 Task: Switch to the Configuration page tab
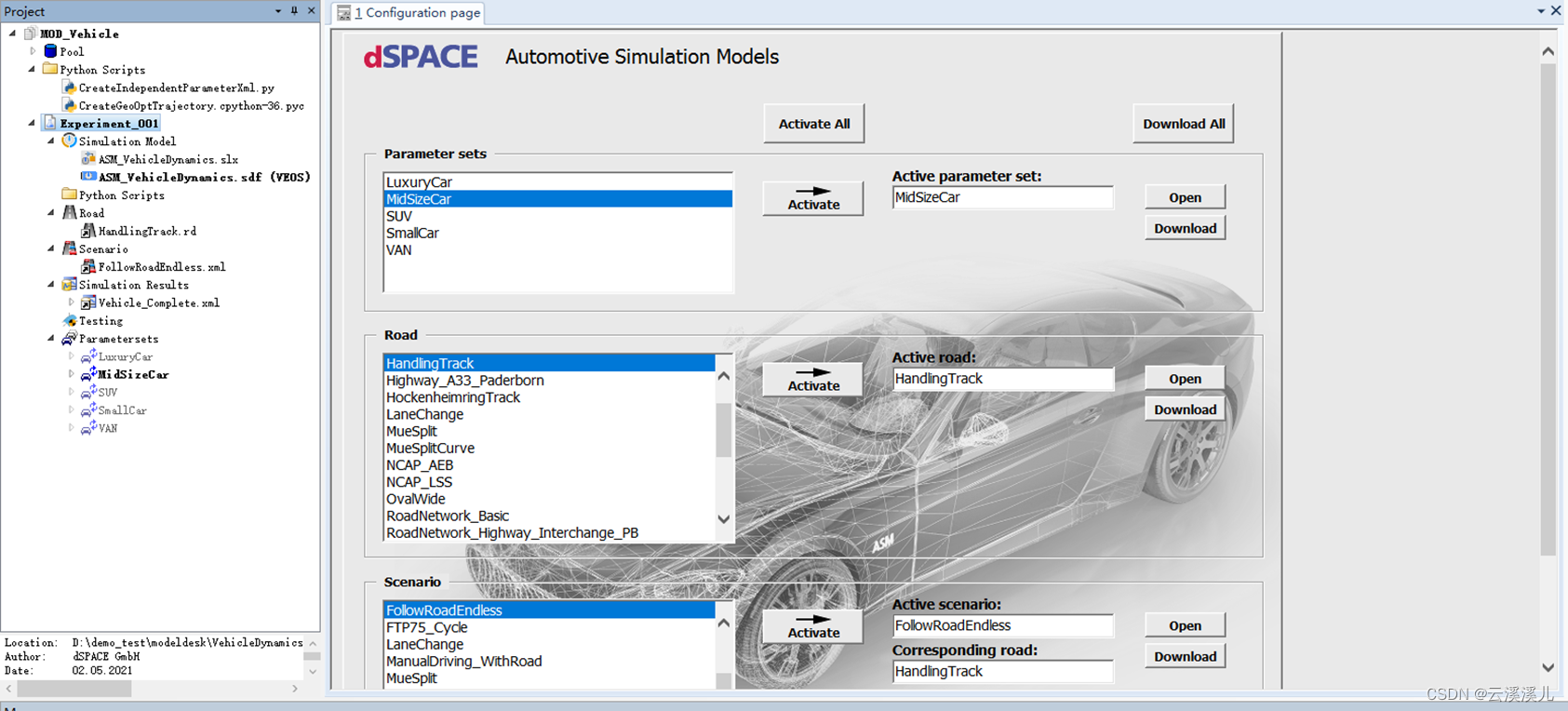click(409, 13)
